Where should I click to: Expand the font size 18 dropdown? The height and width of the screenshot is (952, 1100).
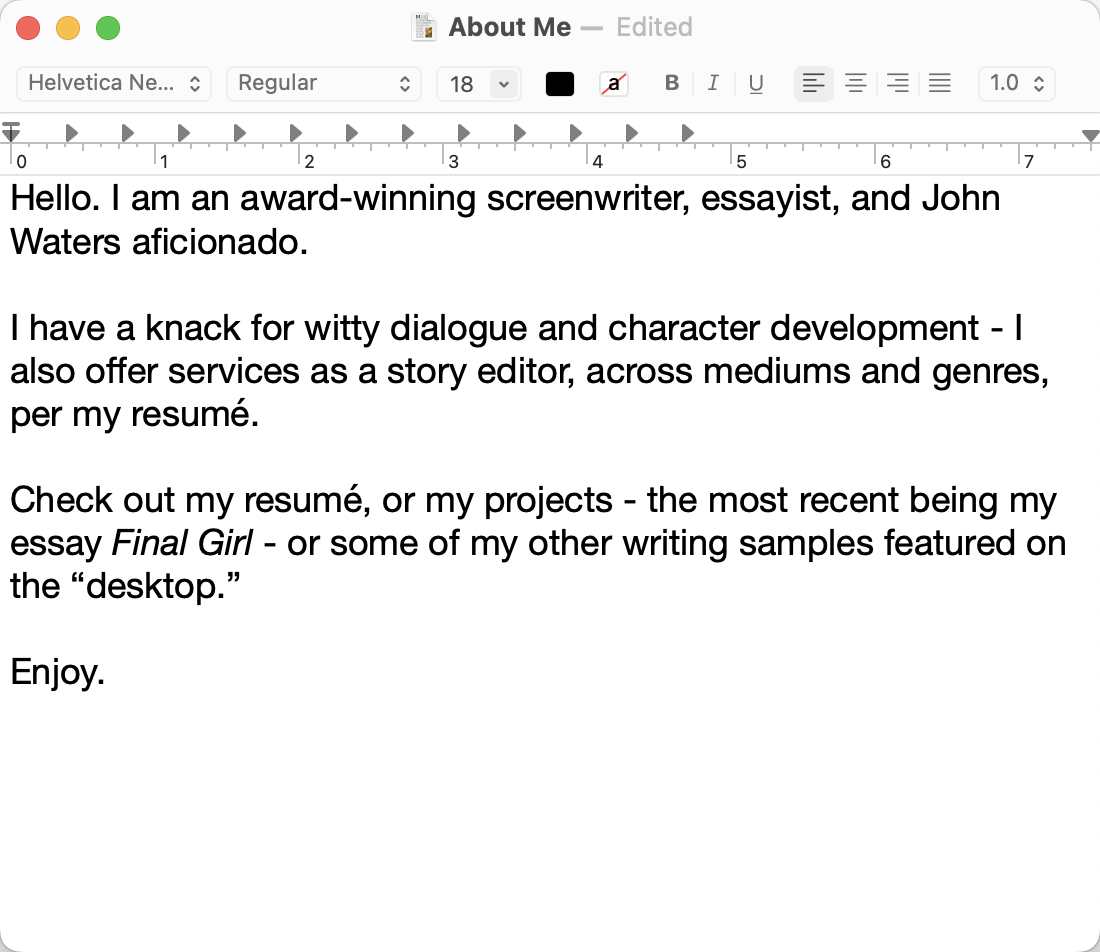click(x=504, y=84)
